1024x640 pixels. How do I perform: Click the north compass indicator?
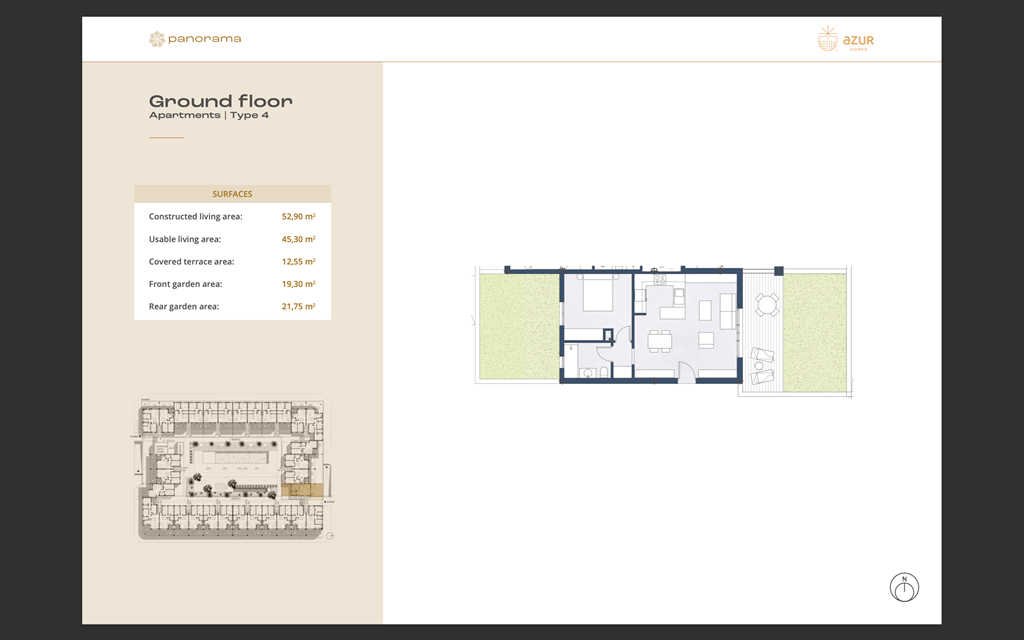click(x=903, y=588)
